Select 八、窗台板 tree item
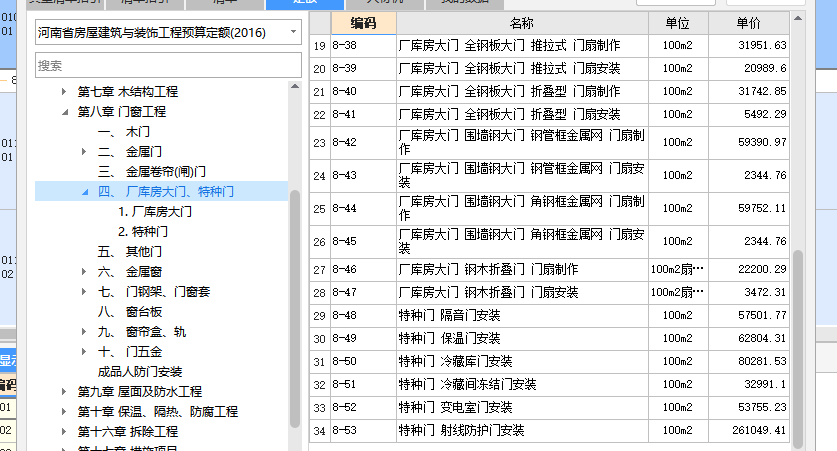Screen dimensions: 837x451 pos(130,312)
